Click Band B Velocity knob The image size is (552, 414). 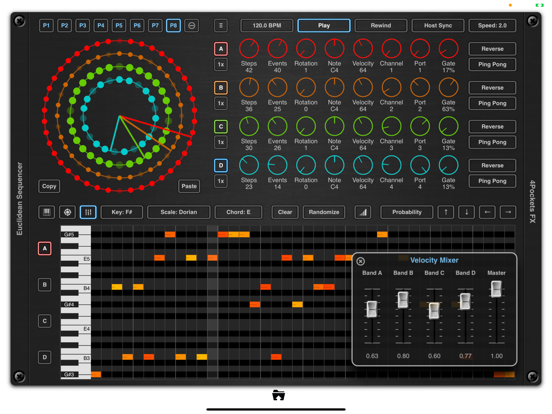[x=363, y=87]
